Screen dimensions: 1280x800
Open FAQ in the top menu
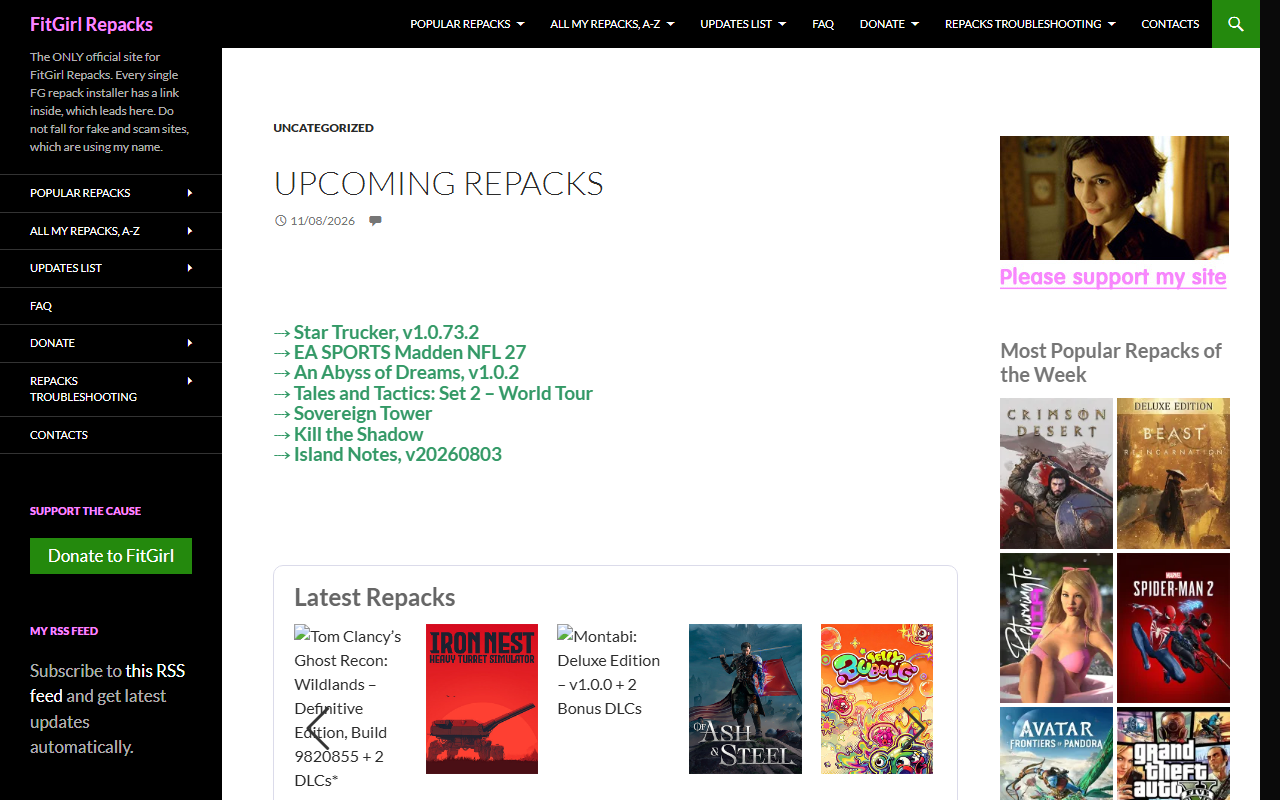tap(823, 24)
